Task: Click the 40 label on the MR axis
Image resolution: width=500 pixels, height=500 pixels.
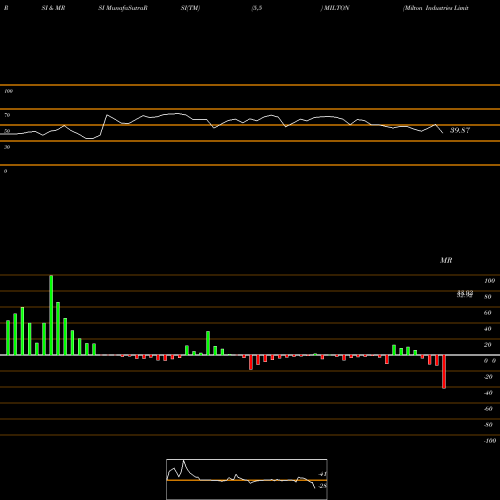Action: tap(488, 329)
